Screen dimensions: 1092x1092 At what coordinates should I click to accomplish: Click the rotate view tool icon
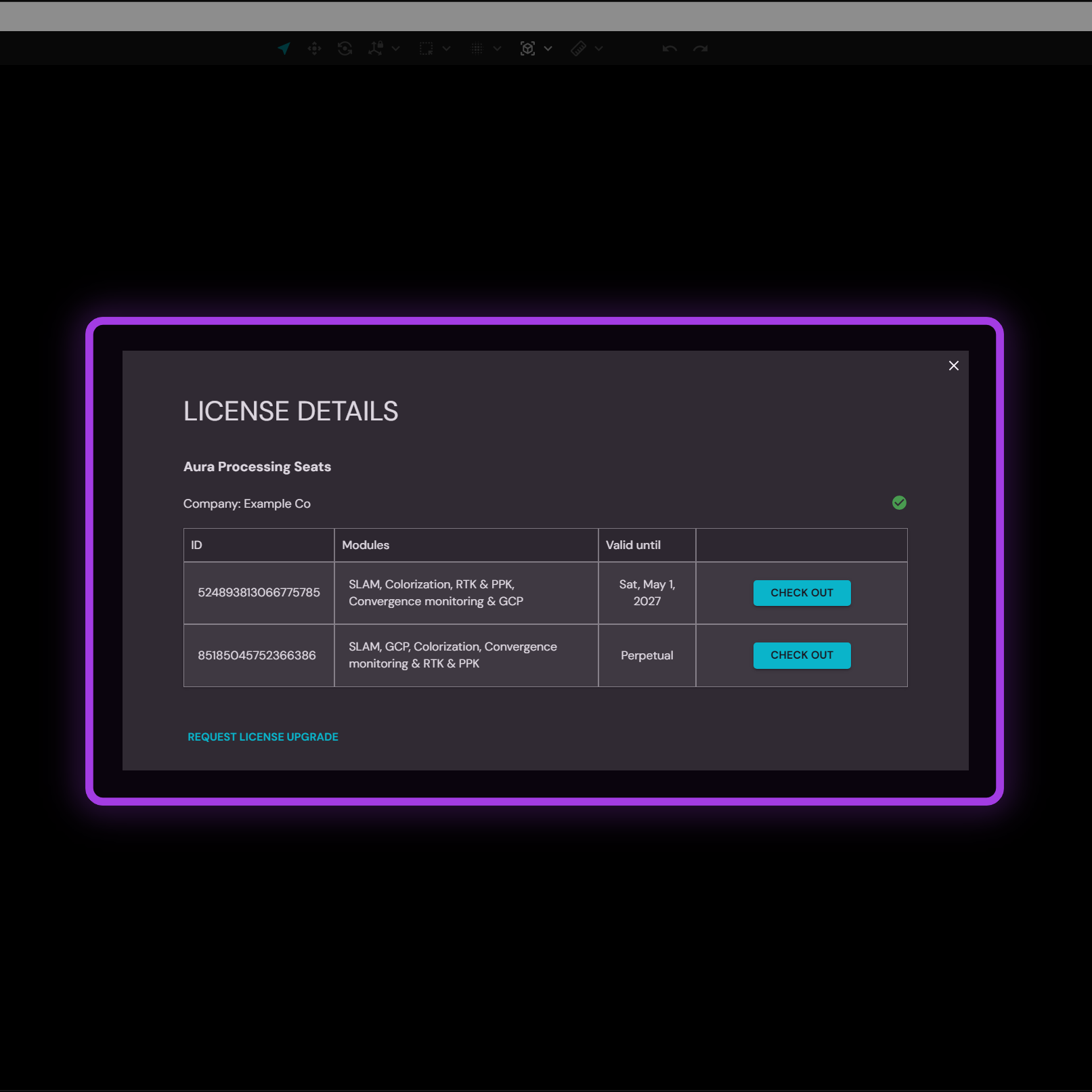pyautogui.click(x=345, y=49)
